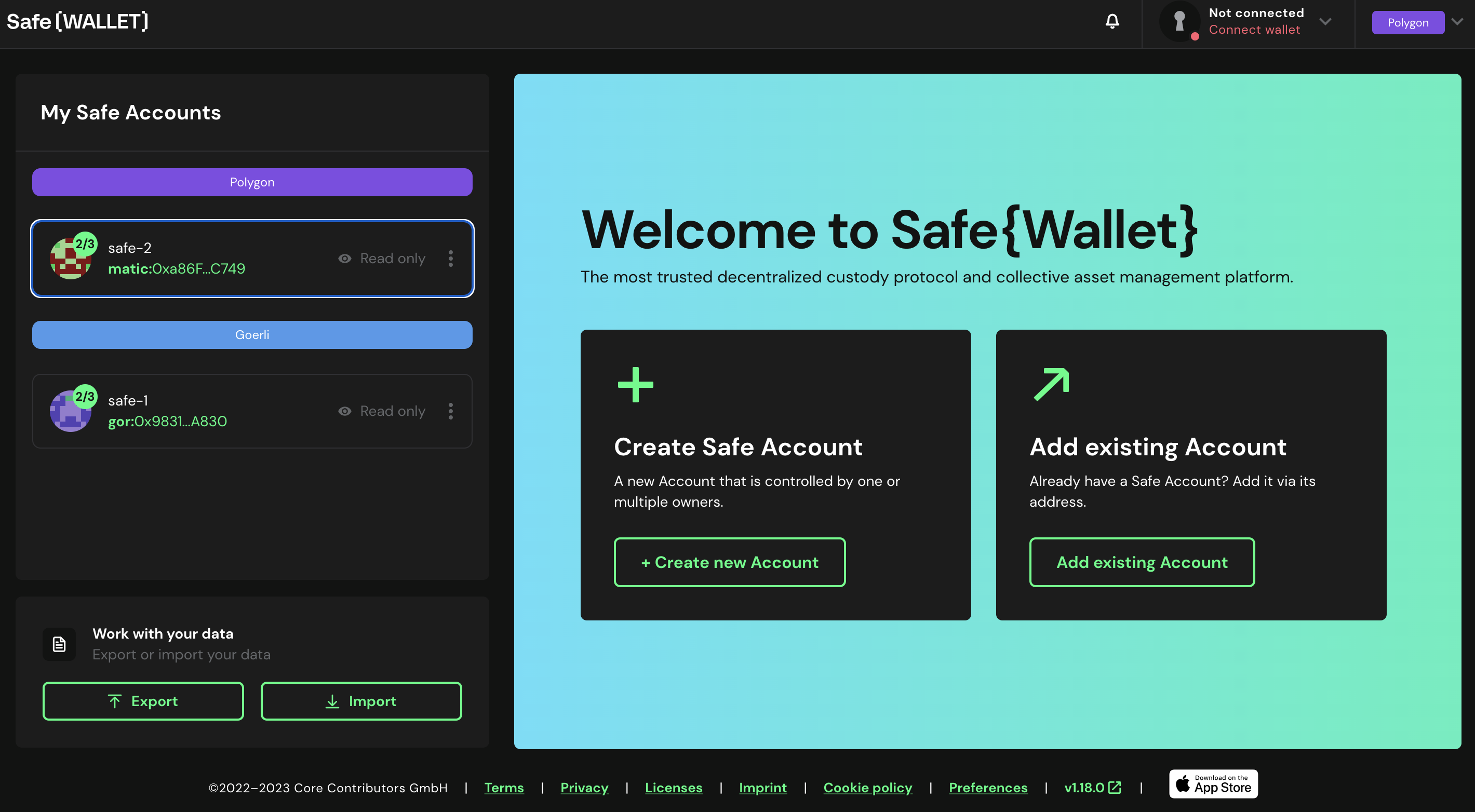Open the Imprint link
1475x812 pixels.
pos(763,788)
